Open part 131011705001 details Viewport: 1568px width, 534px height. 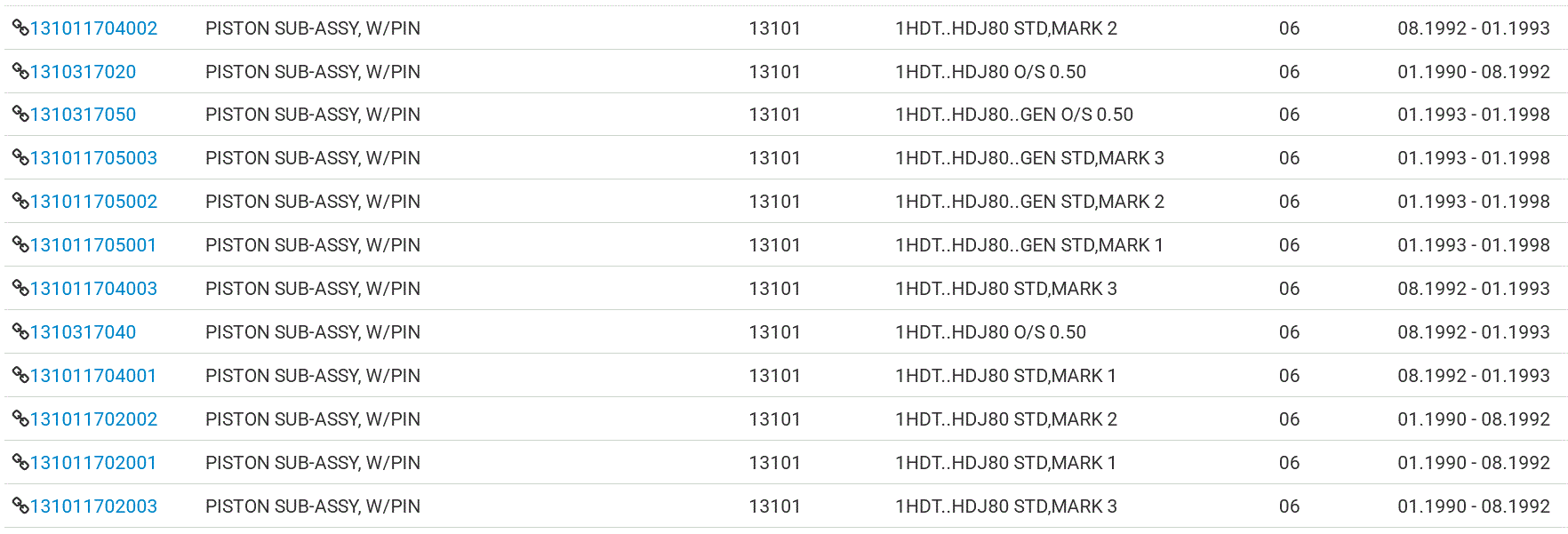(93, 245)
